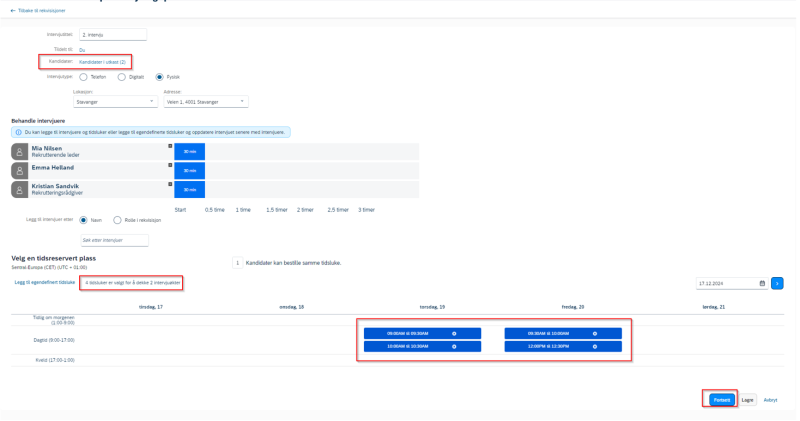This screenshot has height=421, width=800.
Task: Select Digitalt interview type
Action: (121, 77)
